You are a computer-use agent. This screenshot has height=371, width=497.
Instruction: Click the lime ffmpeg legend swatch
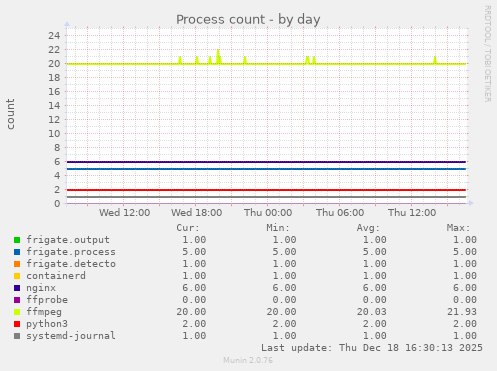pos(17,312)
